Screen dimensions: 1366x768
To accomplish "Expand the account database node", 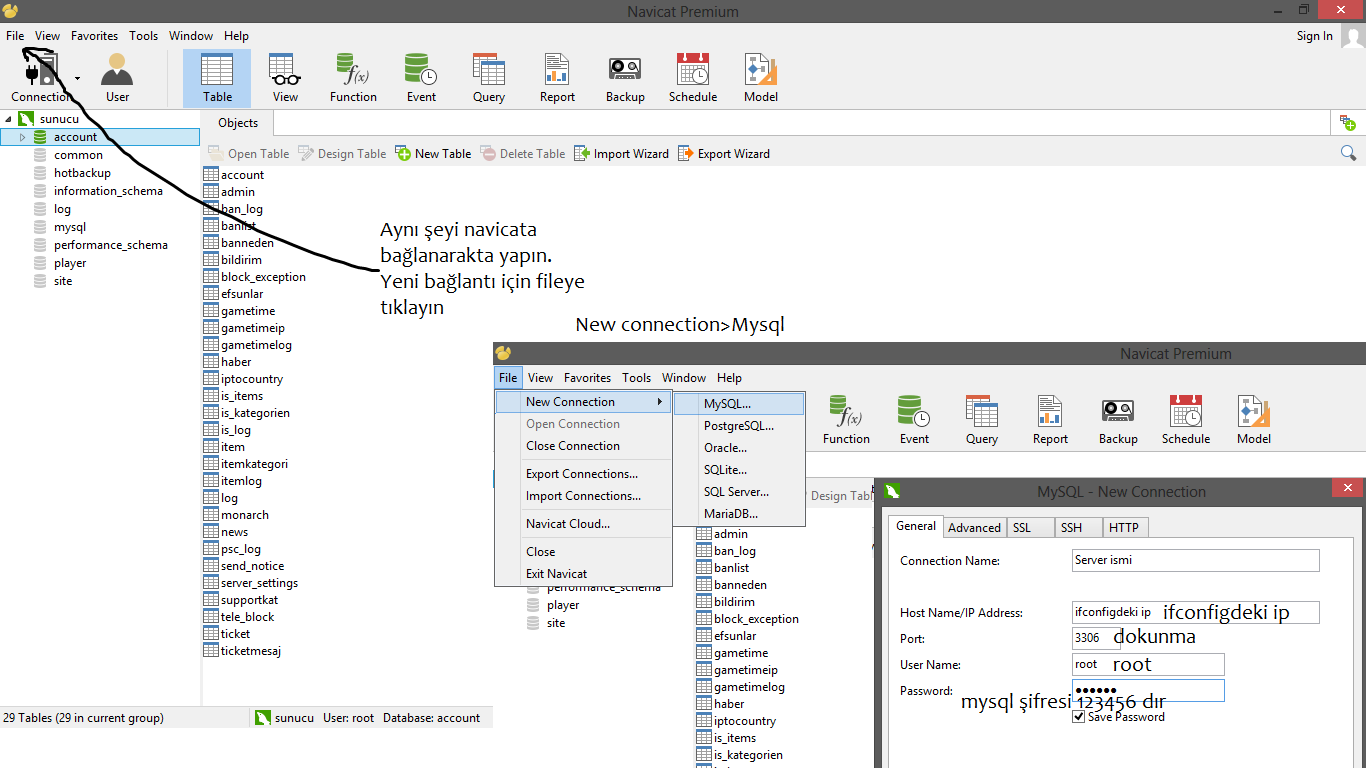I will [x=22, y=137].
